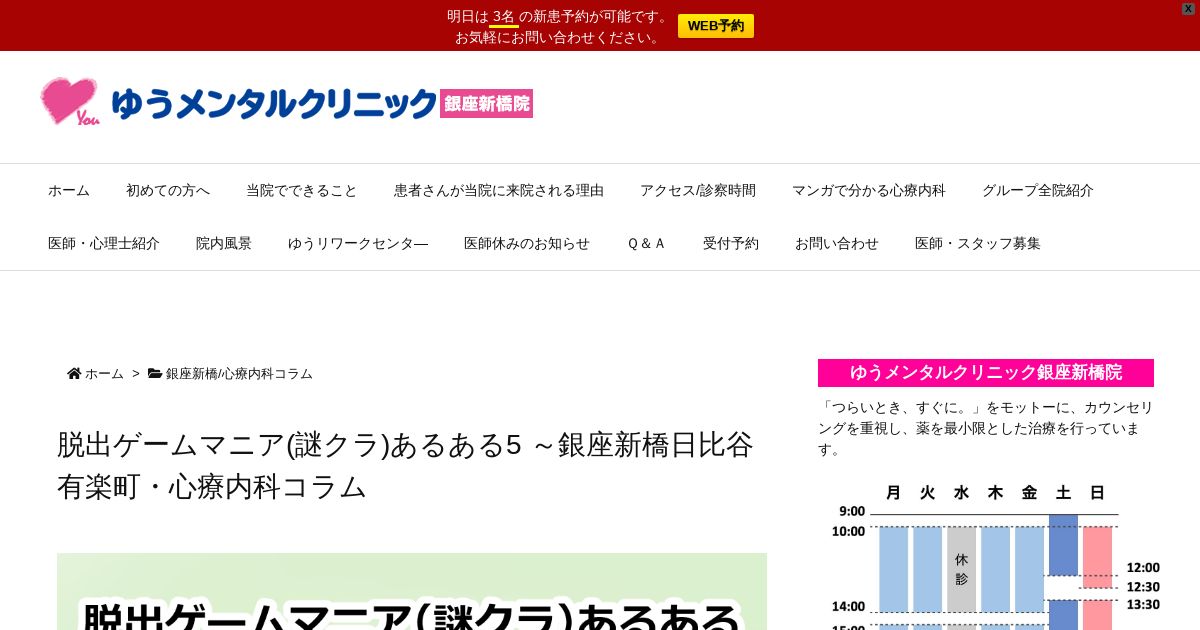The width and height of the screenshot is (1200, 630).
Task: Click the 3名 count in the banner
Action: click(x=503, y=17)
